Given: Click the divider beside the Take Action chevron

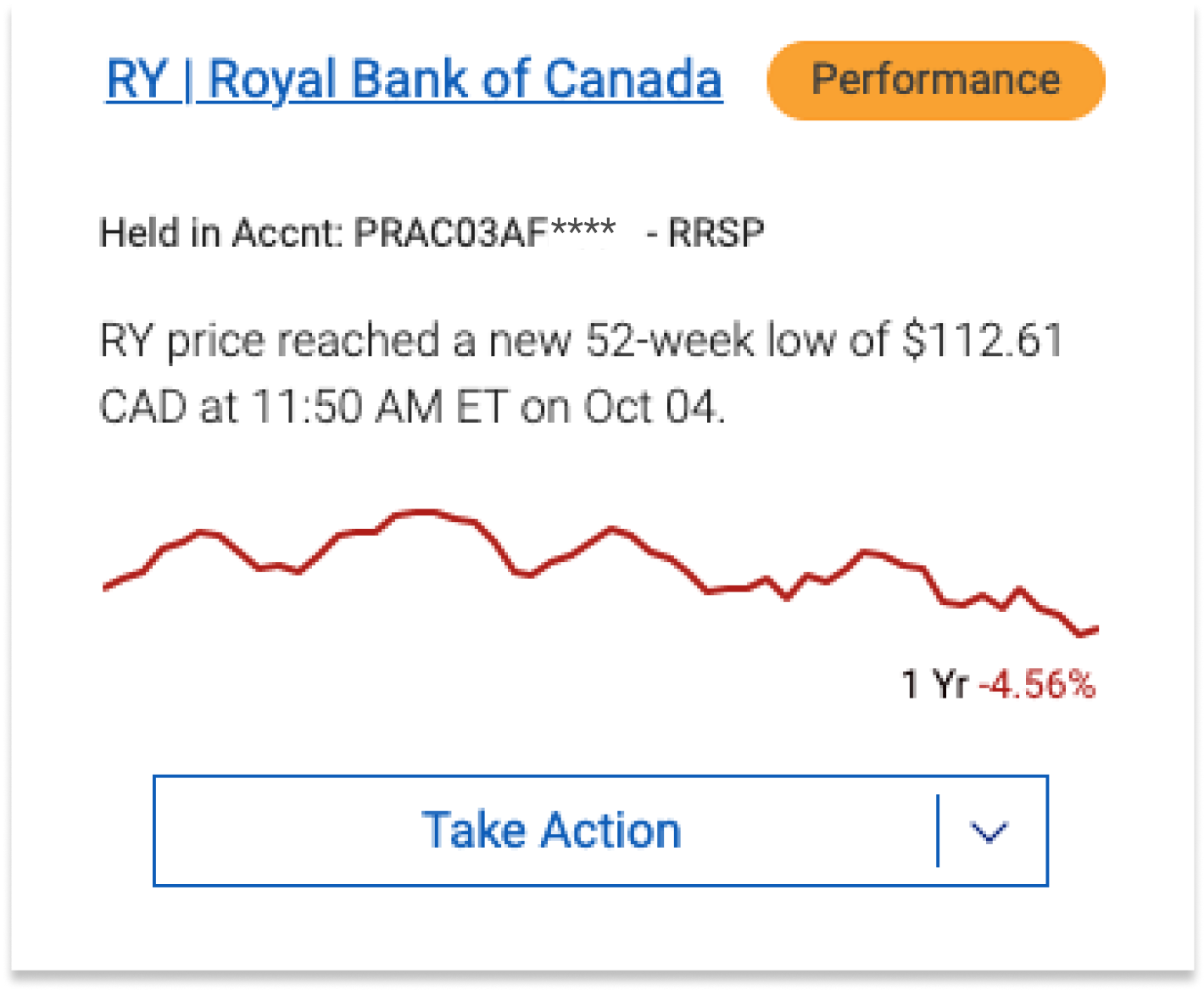Looking at the screenshot, I should (938, 831).
